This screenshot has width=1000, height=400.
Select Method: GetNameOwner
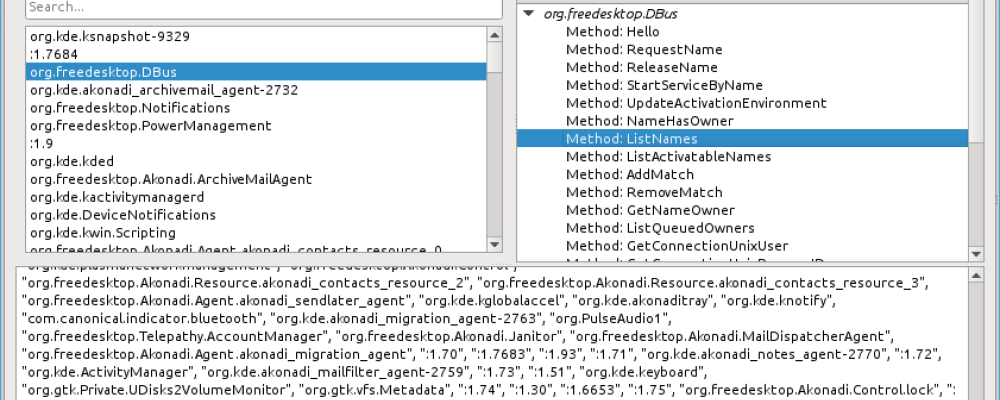[650, 210]
